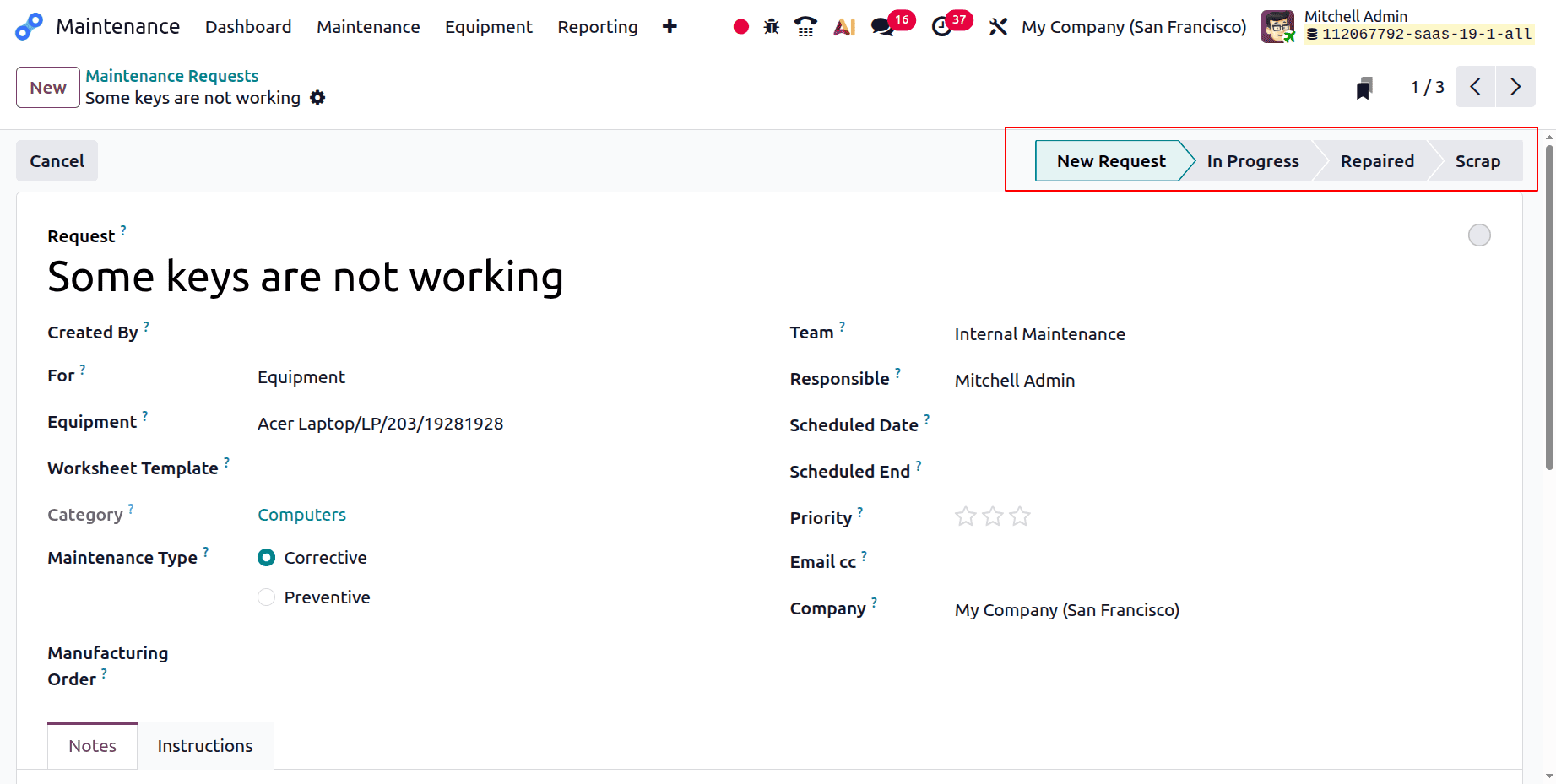Click the red recording dot icon
Viewport: 1556px width, 784px height.
[741, 27]
